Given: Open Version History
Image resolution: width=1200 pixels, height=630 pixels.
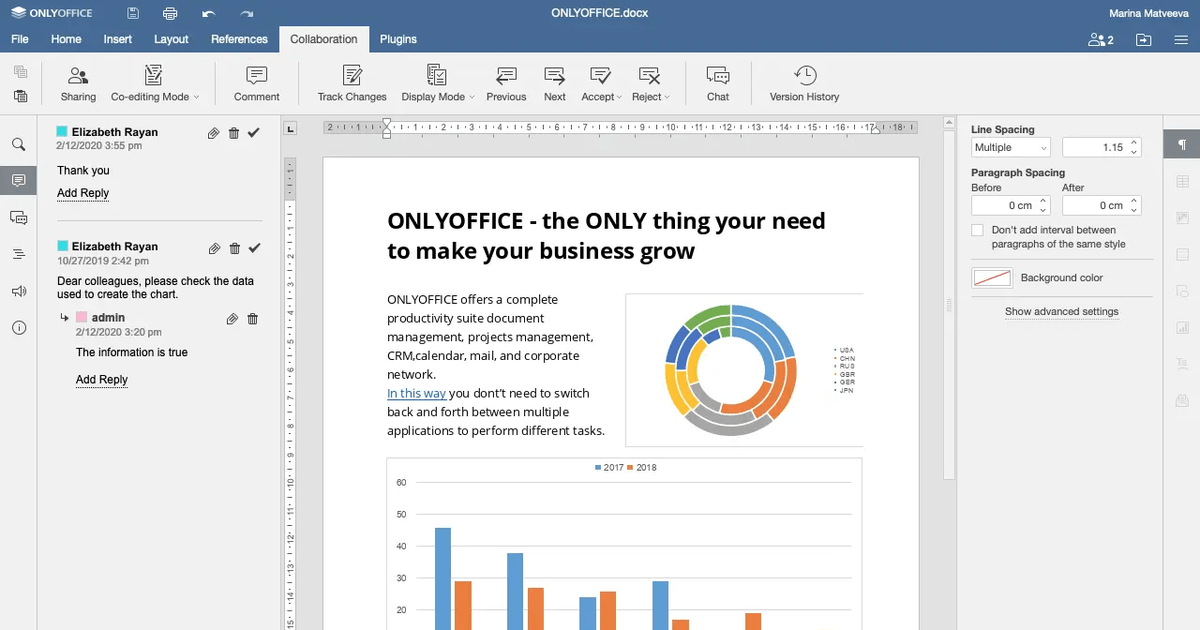Looking at the screenshot, I should (x=804, y=84).
